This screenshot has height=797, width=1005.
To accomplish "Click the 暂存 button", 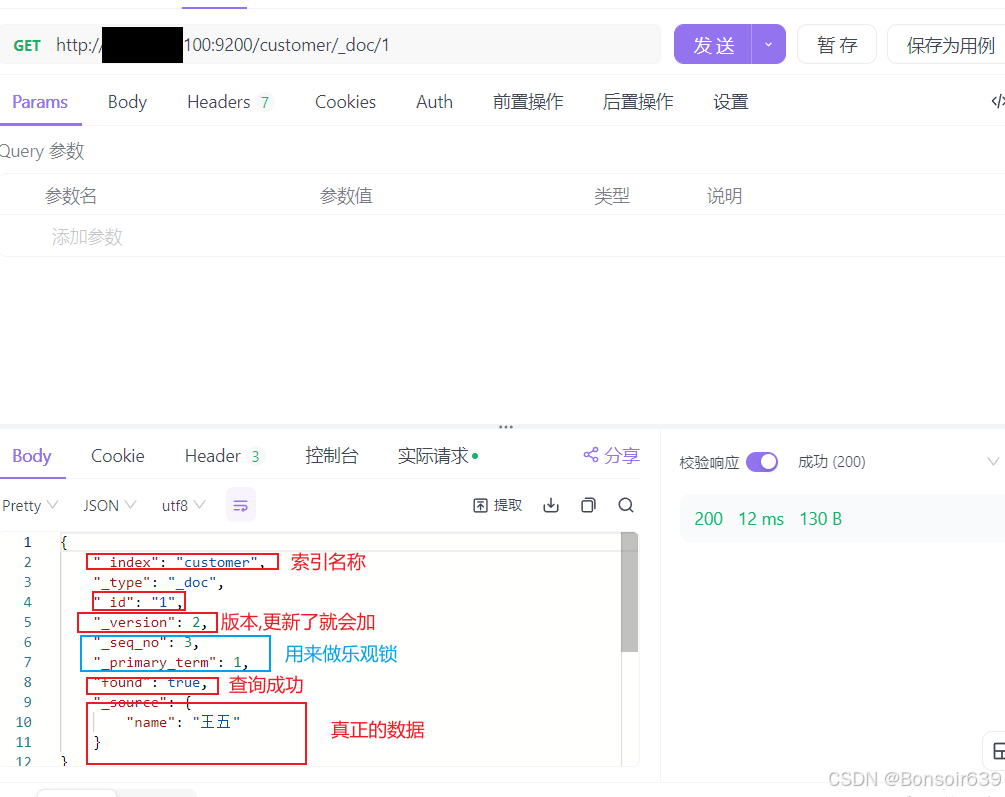I will 836,45.
